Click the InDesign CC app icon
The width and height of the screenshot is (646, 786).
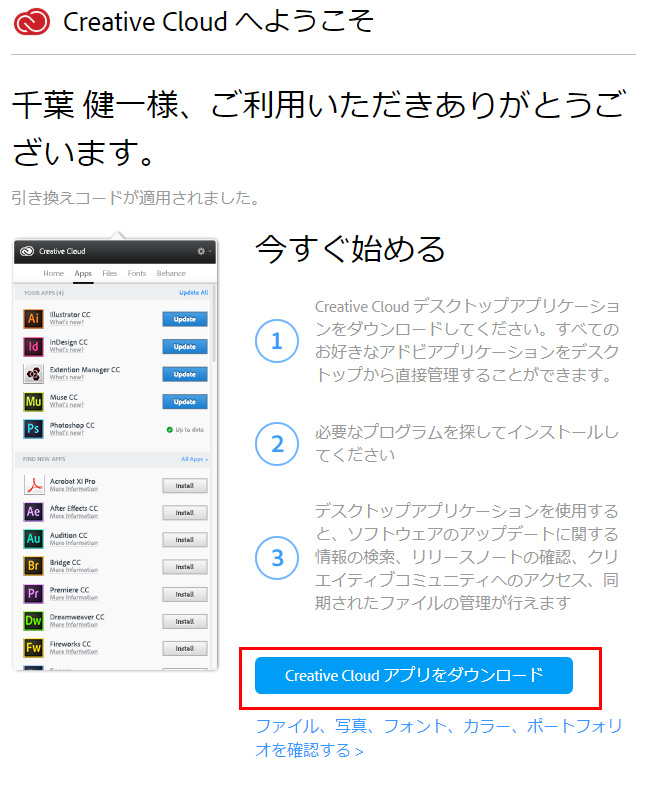33,346
